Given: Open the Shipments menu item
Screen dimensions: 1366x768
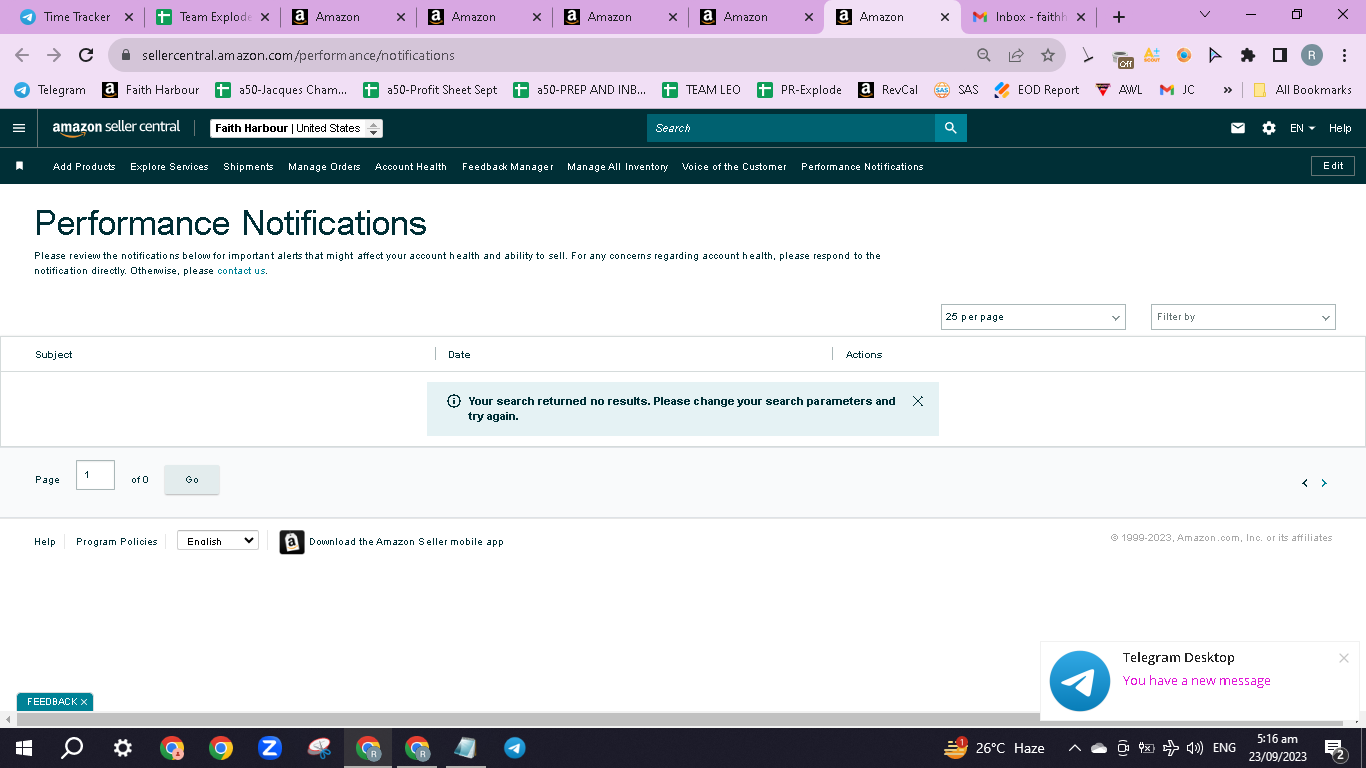Looking at the screenshot, I should [248, 167].
